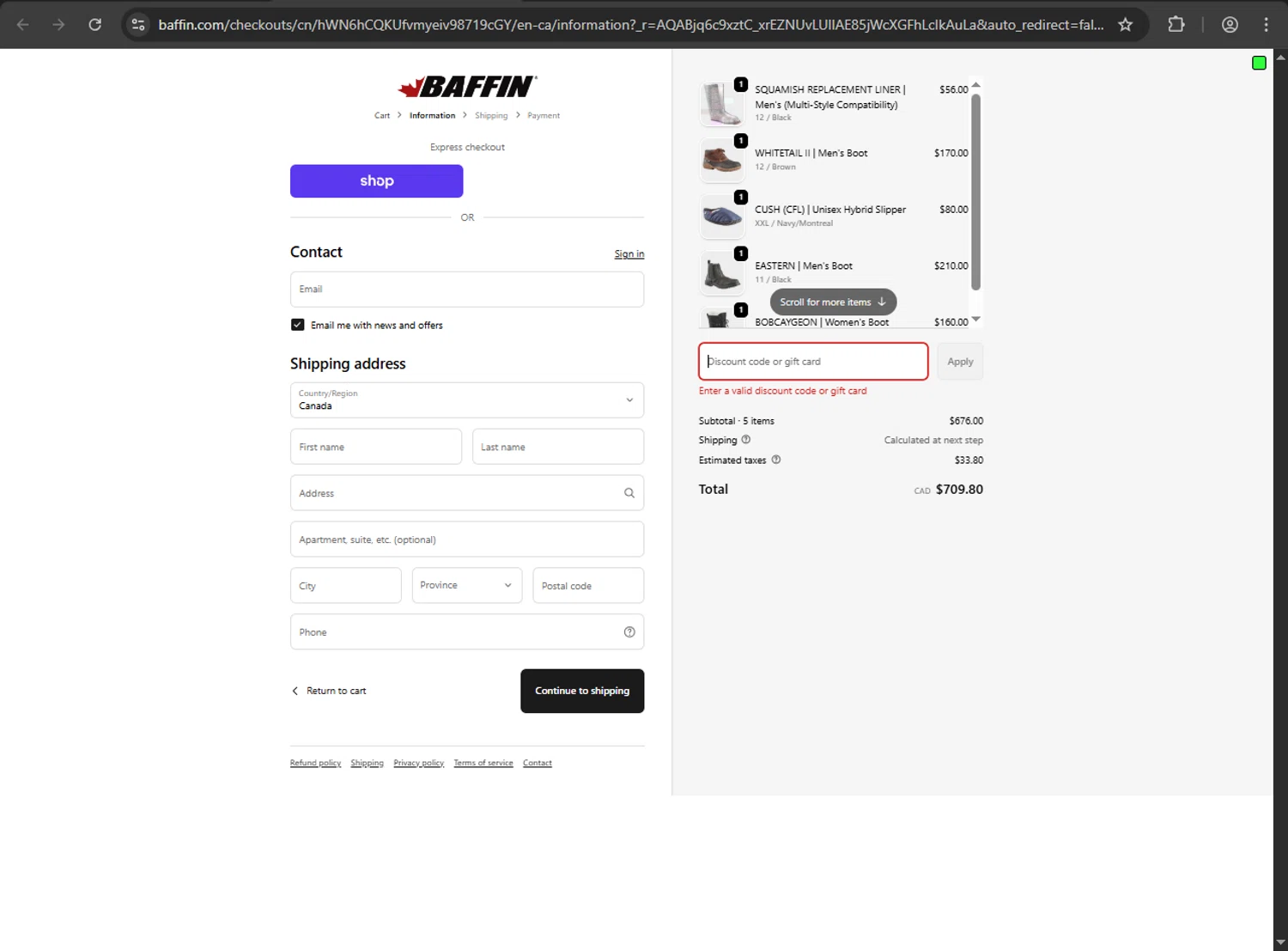Click the Sign in link
1288x951 pixels.
click(629, 254)
